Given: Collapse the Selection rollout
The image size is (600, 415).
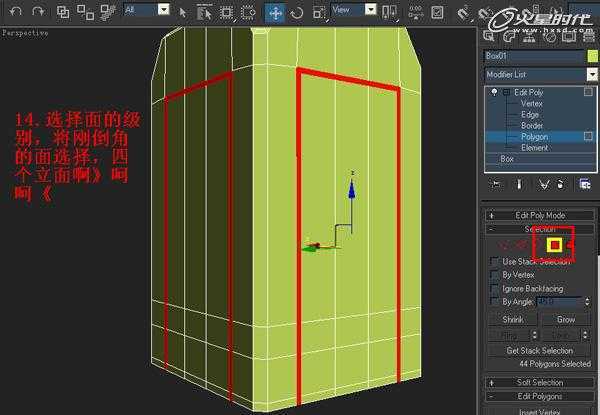Looking at the screenshot, I should click(540, 229).
